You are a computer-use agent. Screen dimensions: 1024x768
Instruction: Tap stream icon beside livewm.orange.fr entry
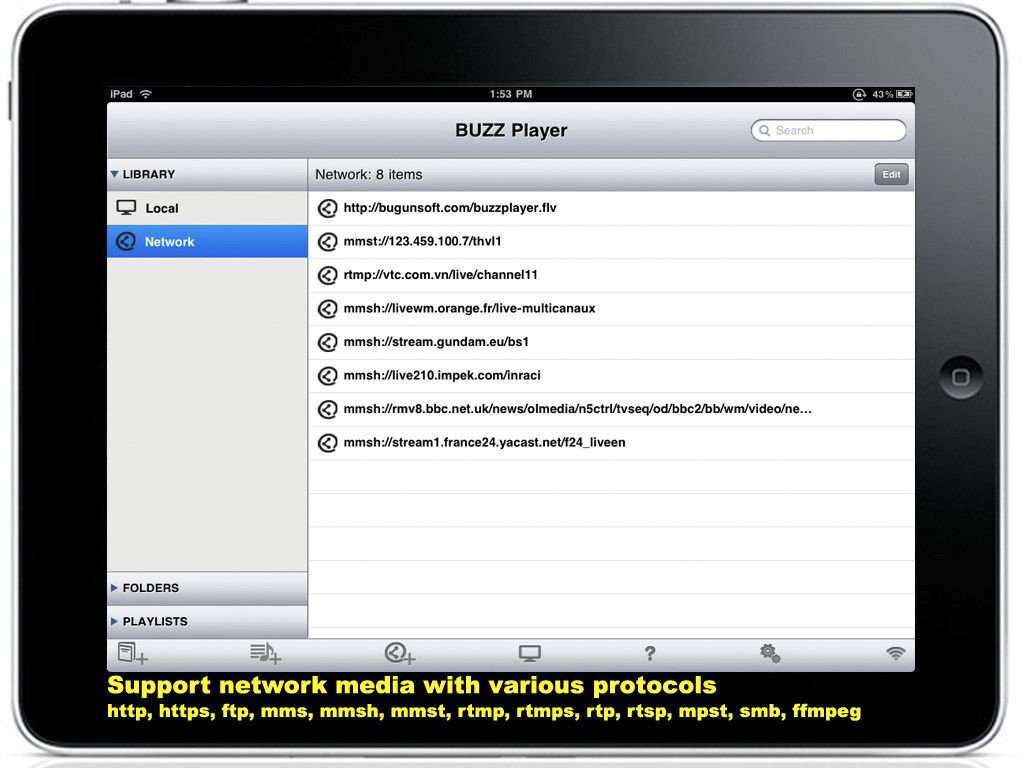(x=327, y=308)
